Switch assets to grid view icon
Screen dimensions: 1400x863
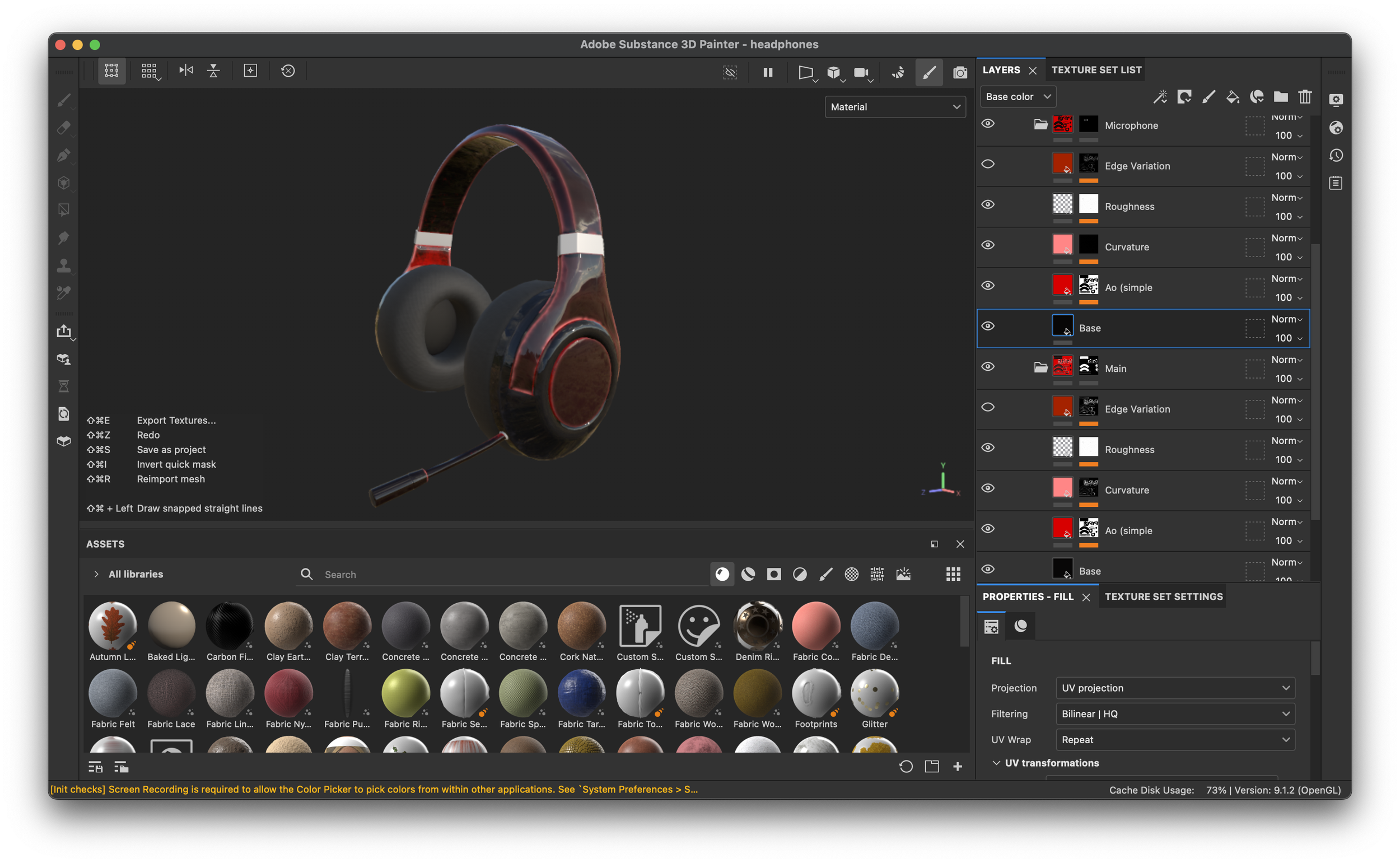[x=953, y=574]
